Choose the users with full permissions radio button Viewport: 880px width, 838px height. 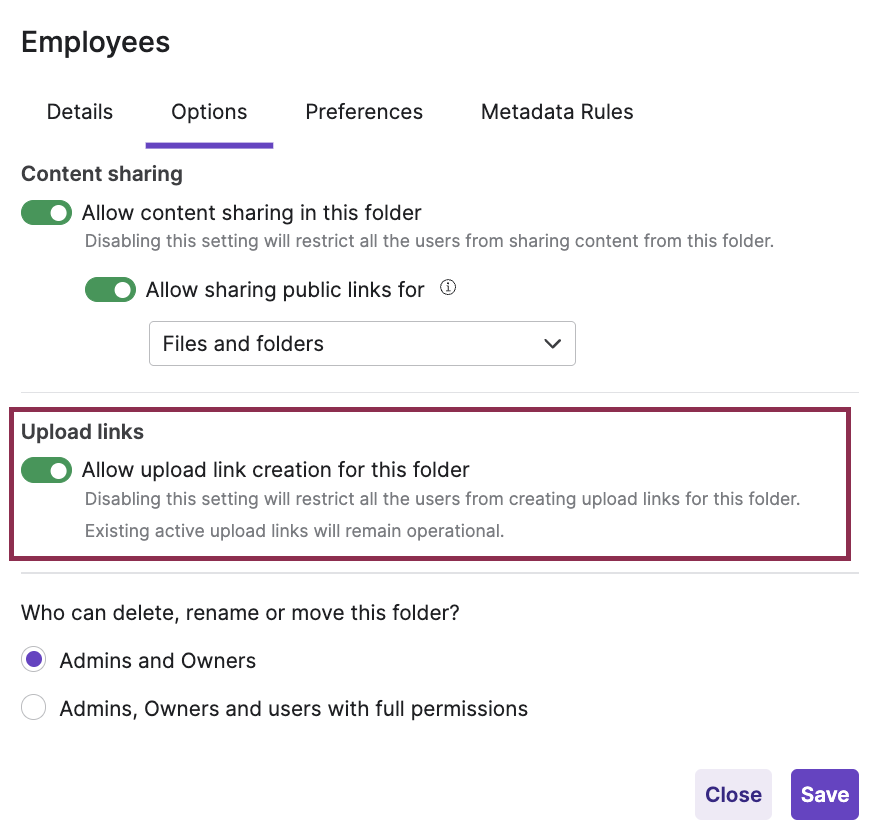point(34,709)
